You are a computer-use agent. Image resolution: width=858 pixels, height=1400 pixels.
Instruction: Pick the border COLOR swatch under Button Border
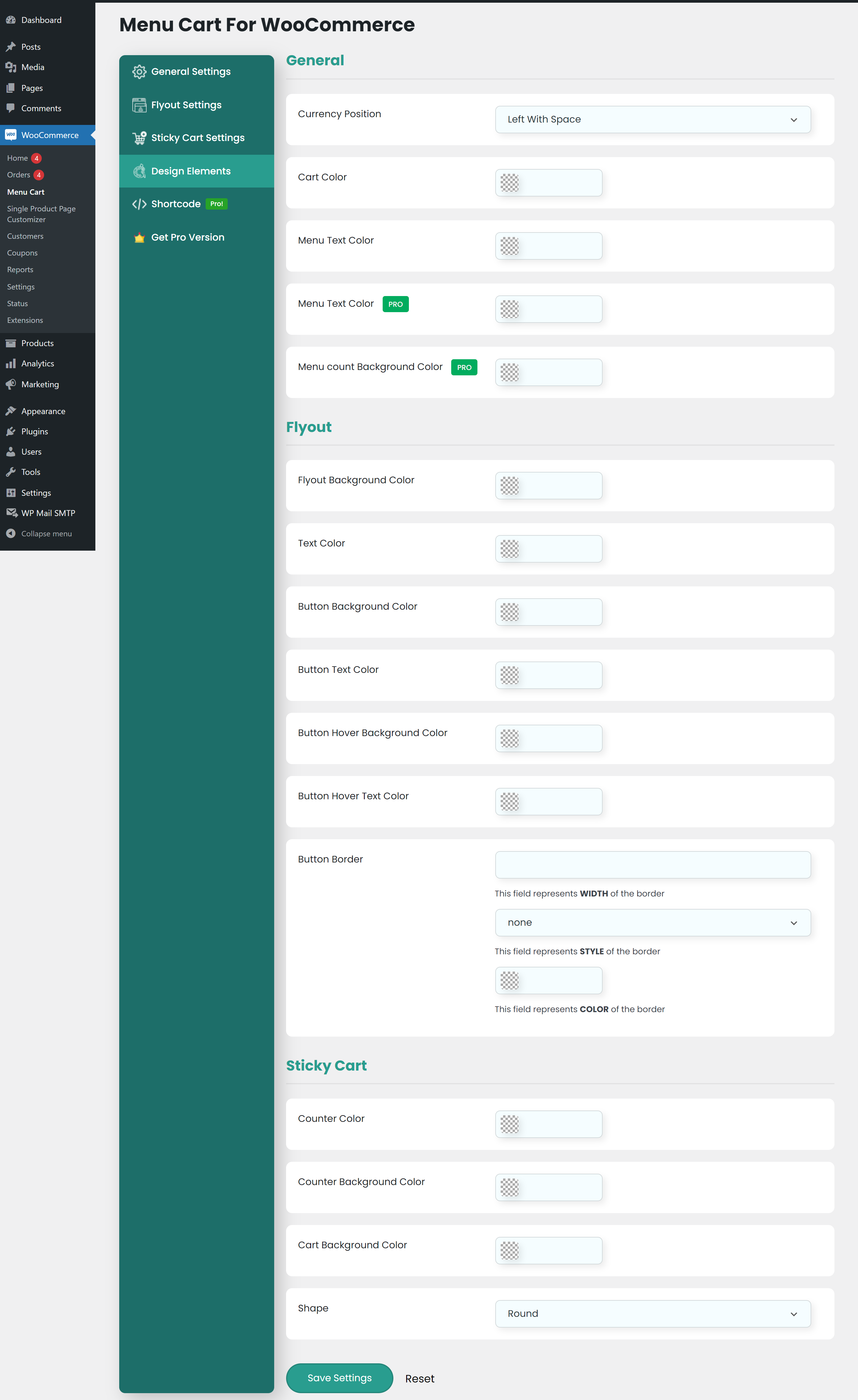(509, 981)
